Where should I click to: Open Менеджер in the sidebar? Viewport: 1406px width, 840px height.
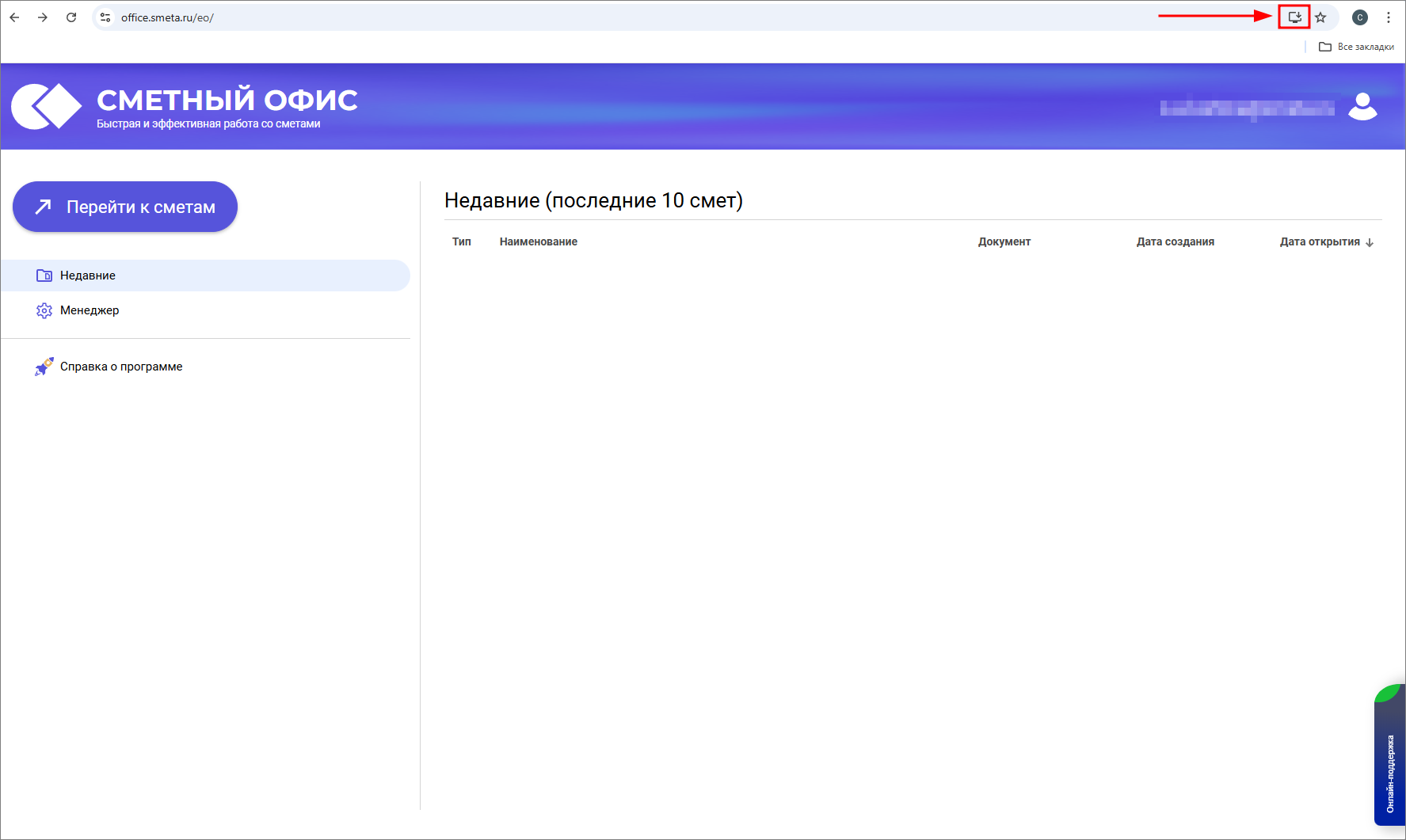90,310
